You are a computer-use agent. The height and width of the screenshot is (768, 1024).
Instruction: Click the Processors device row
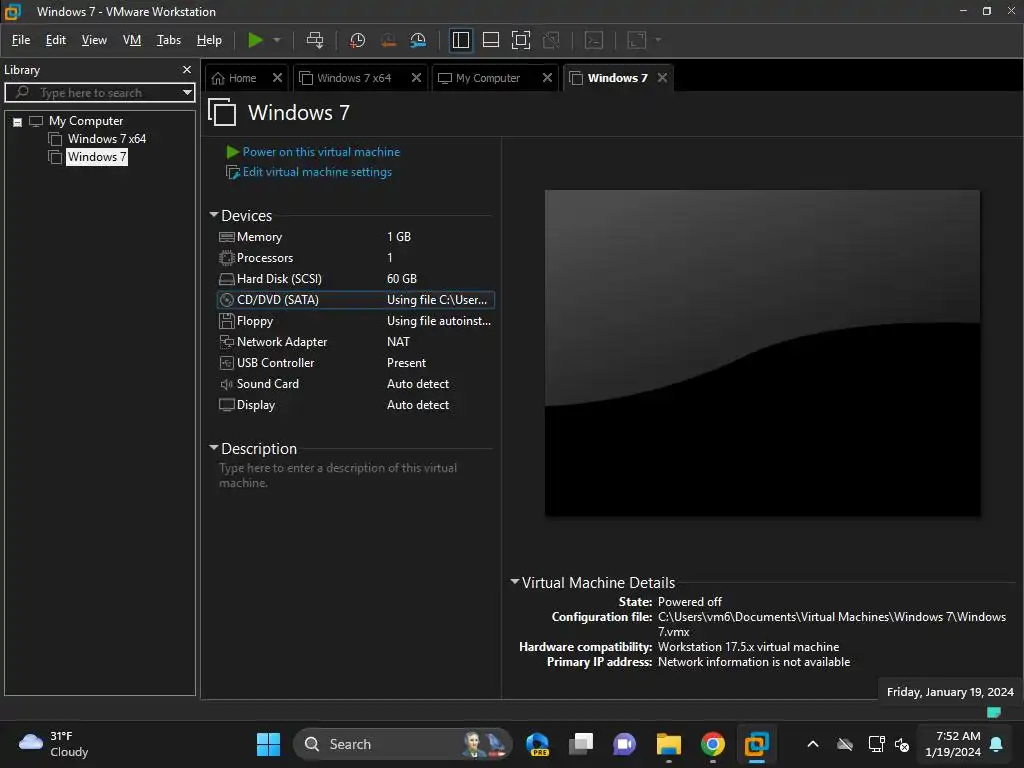tap(355, 258)
